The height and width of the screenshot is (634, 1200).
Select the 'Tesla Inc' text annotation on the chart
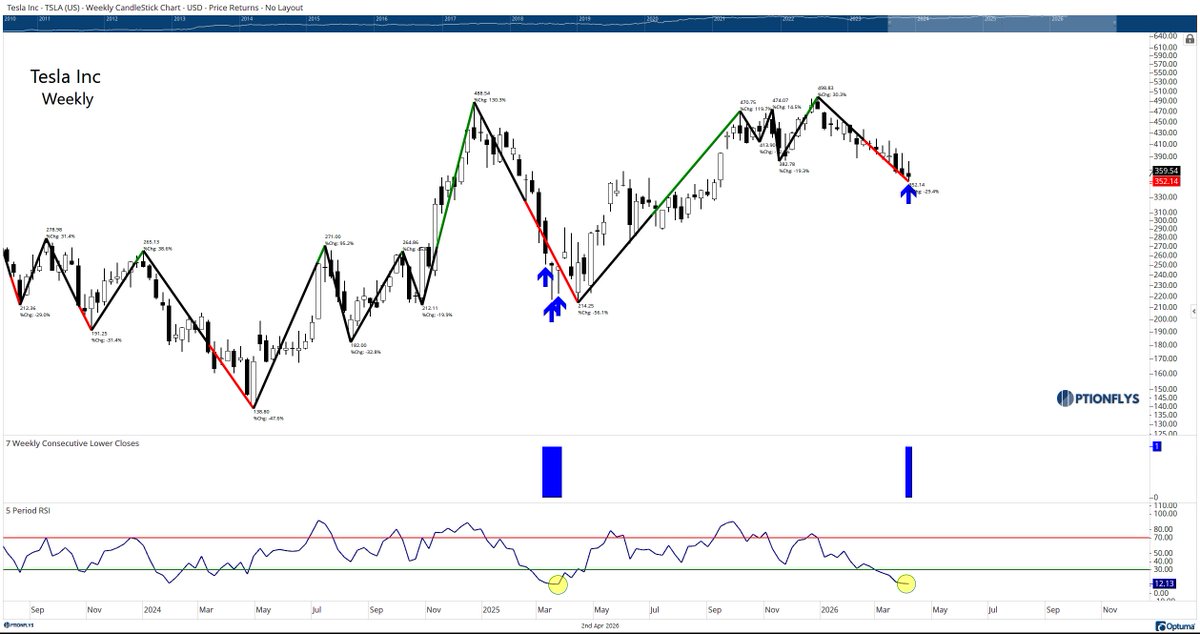[67, 77]
